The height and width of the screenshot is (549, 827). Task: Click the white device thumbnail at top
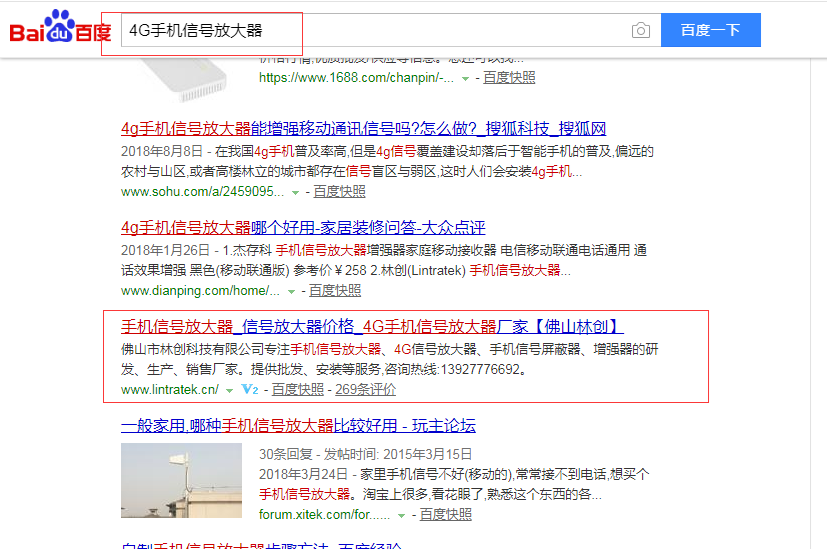[190, 65]
